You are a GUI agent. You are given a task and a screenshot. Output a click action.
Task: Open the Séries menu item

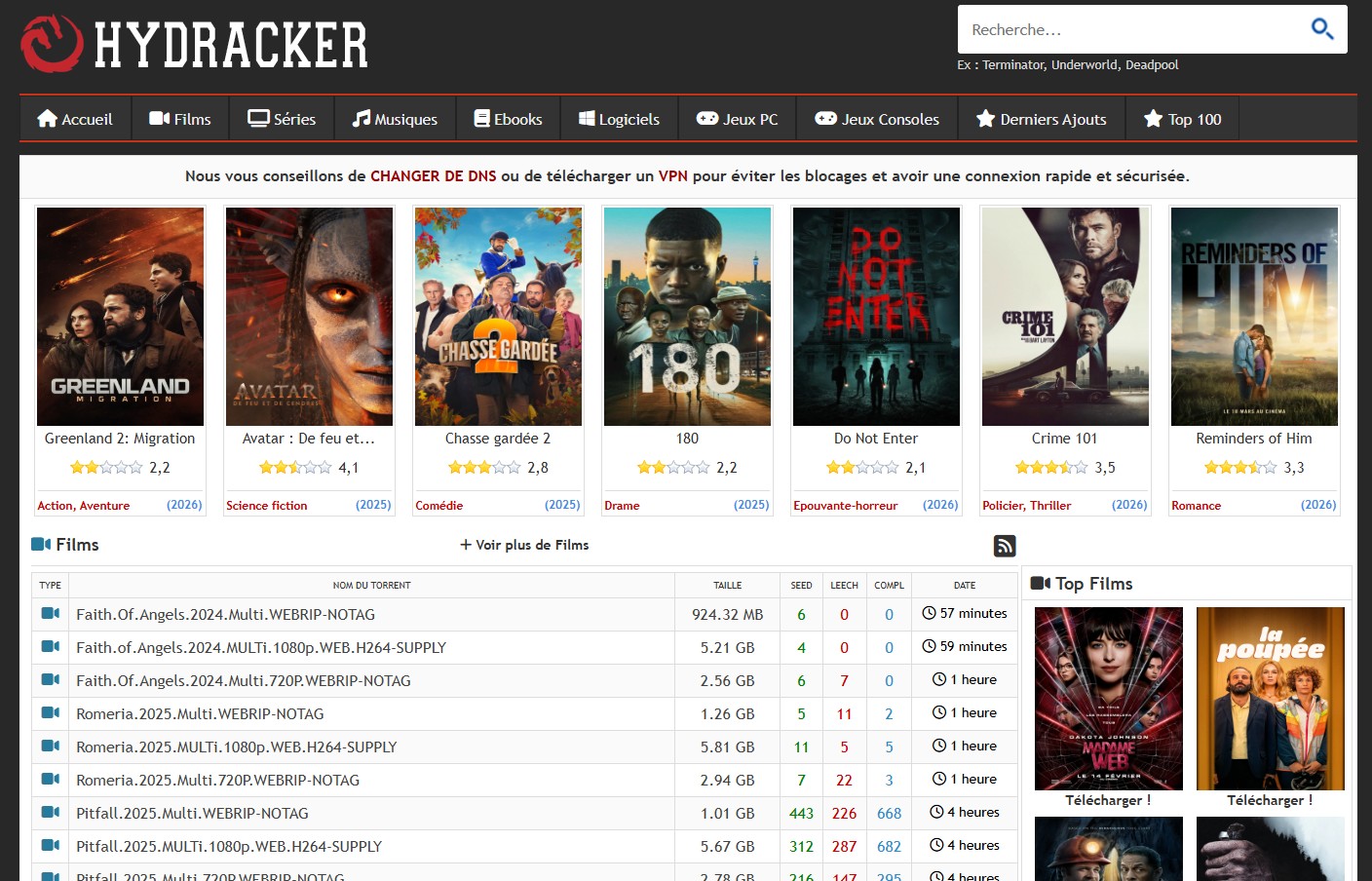[282, 119]
